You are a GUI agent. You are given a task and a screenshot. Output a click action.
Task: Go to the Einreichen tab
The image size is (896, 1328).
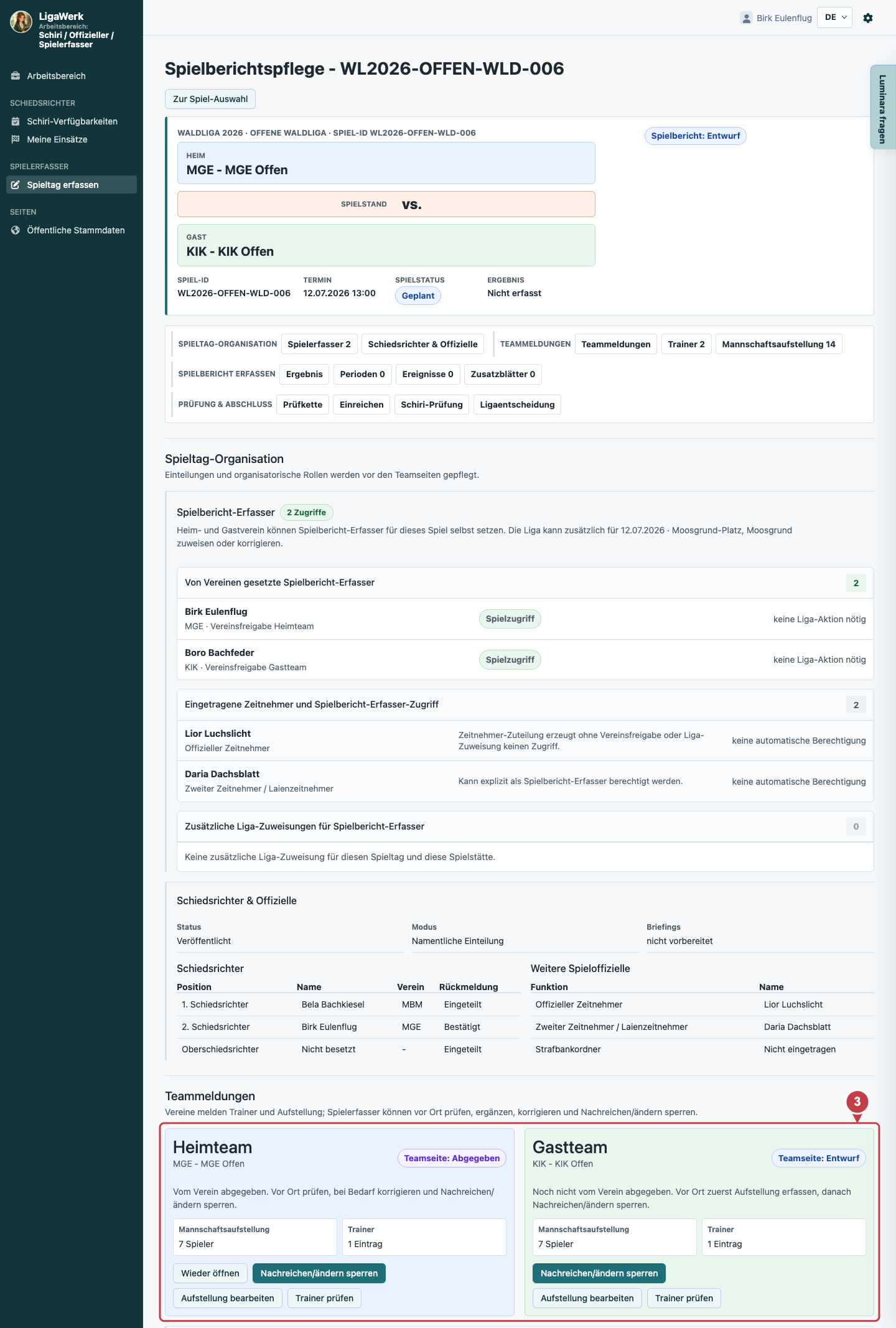pos(362,404)
